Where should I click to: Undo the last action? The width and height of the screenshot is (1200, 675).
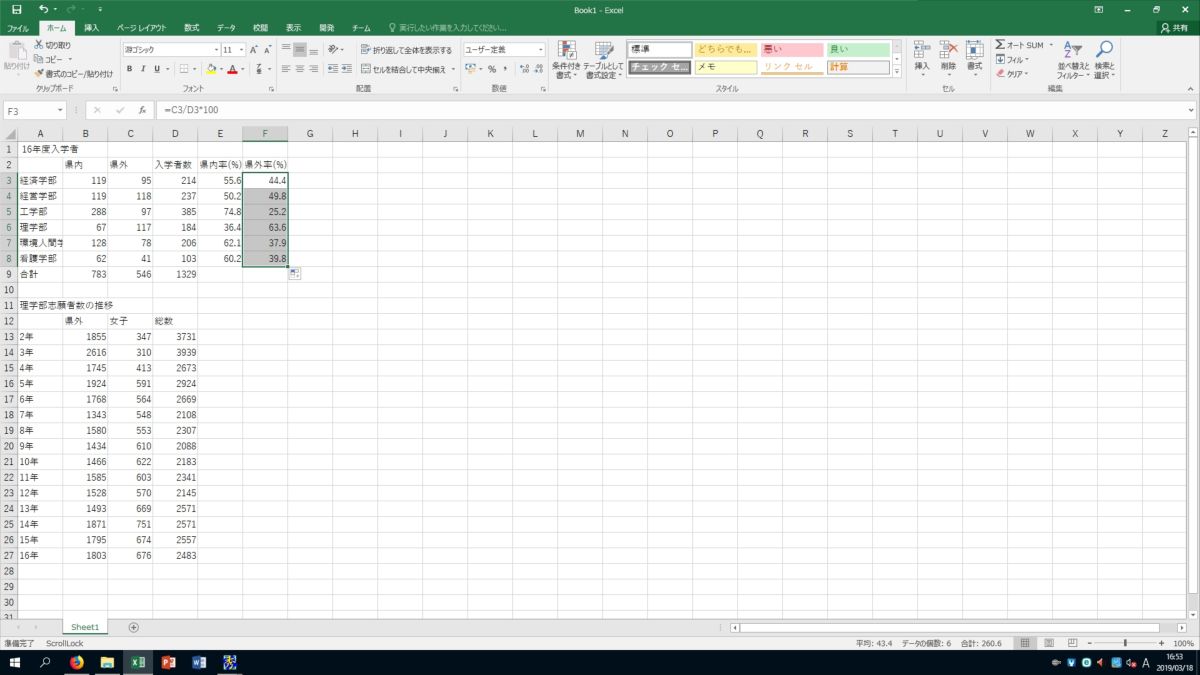coord(43,9)
